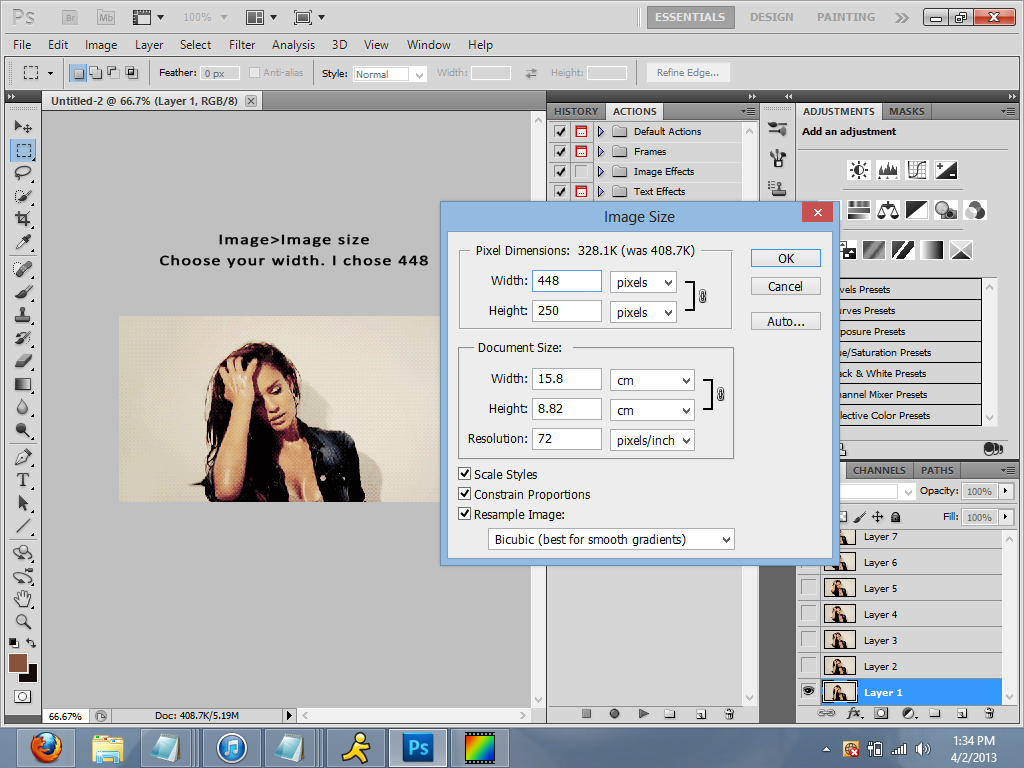The height and width of the screenshot is (768, 1024).
Task: Click OK in Image Size dialog
Action: pos(786,258)
